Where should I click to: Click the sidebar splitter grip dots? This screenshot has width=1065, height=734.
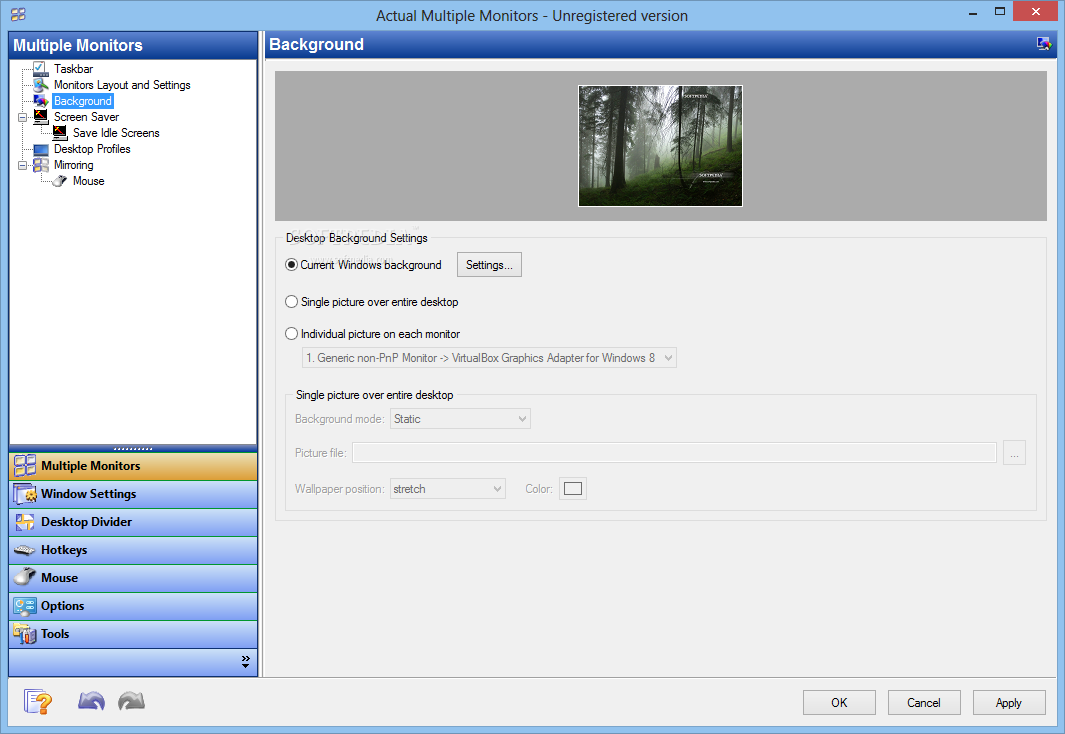tap(133, 449)
